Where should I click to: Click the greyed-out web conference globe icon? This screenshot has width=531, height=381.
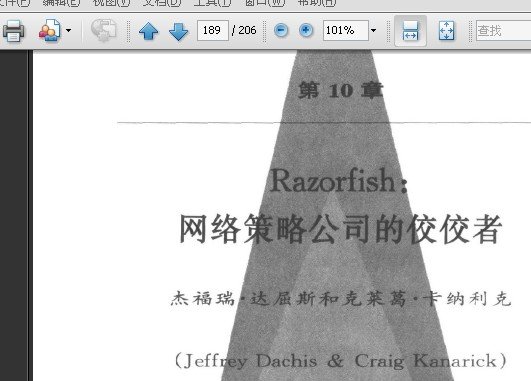tap(104, 30)
